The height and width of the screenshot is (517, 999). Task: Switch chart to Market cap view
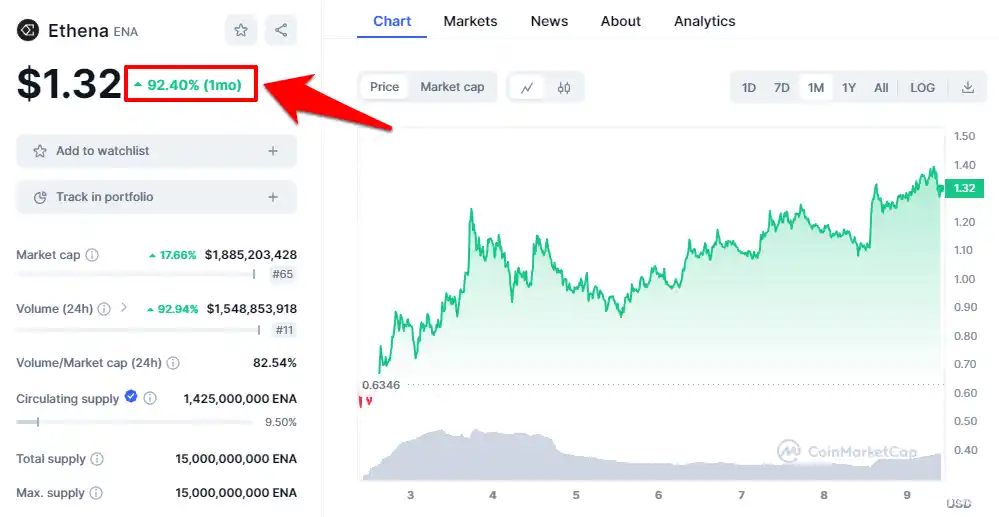[x=452, y=87]
